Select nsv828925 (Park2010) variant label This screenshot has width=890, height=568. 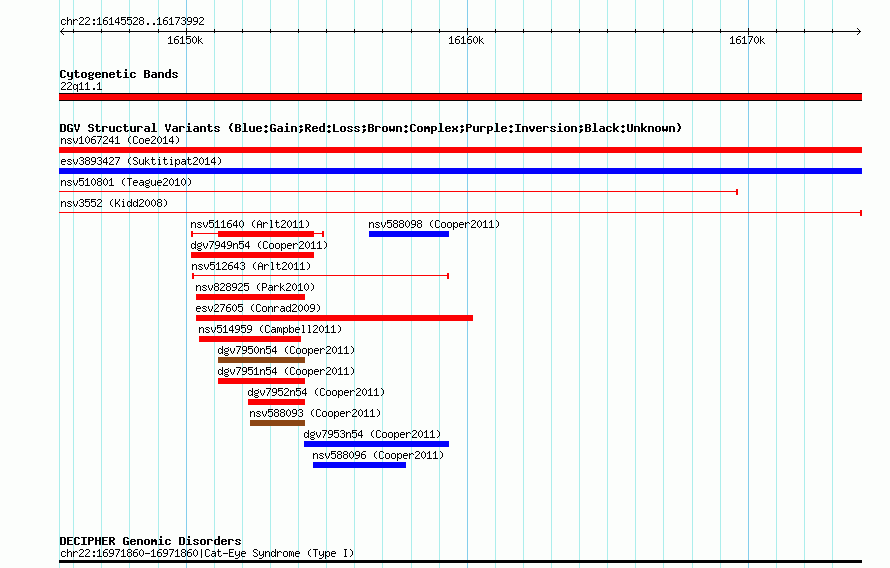255,287
